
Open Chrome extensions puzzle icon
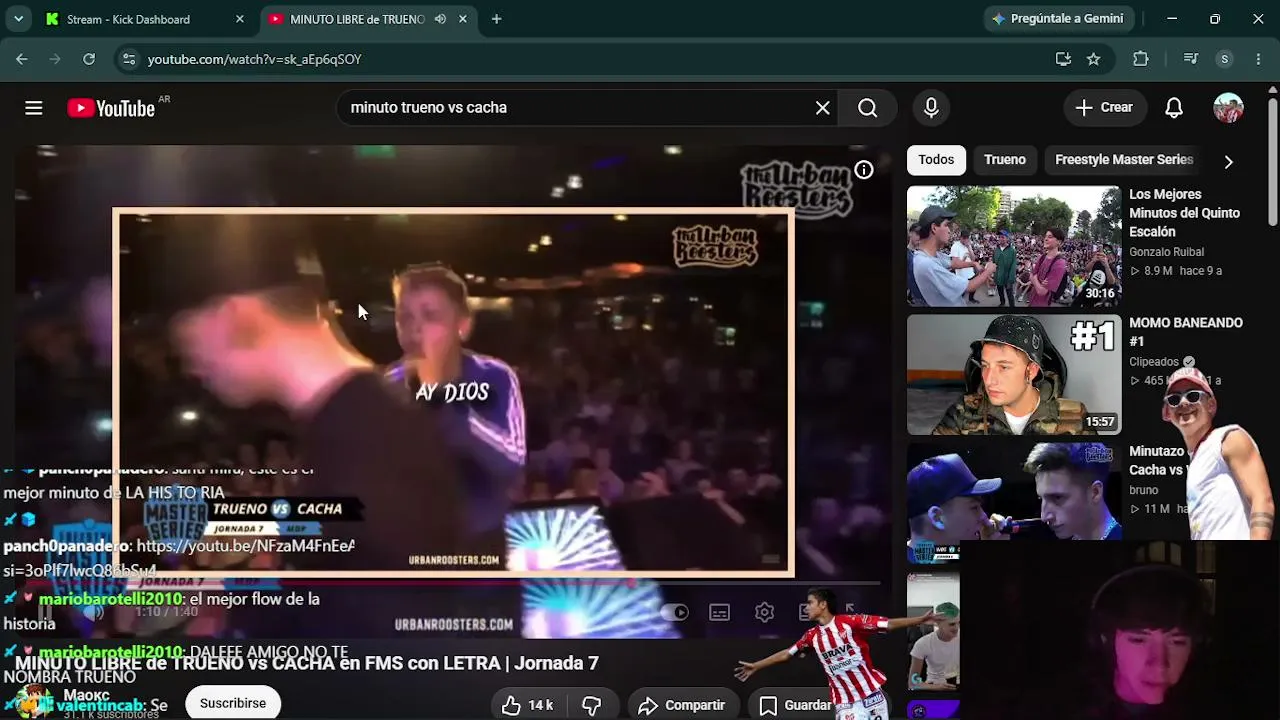tap(1140, 59)
